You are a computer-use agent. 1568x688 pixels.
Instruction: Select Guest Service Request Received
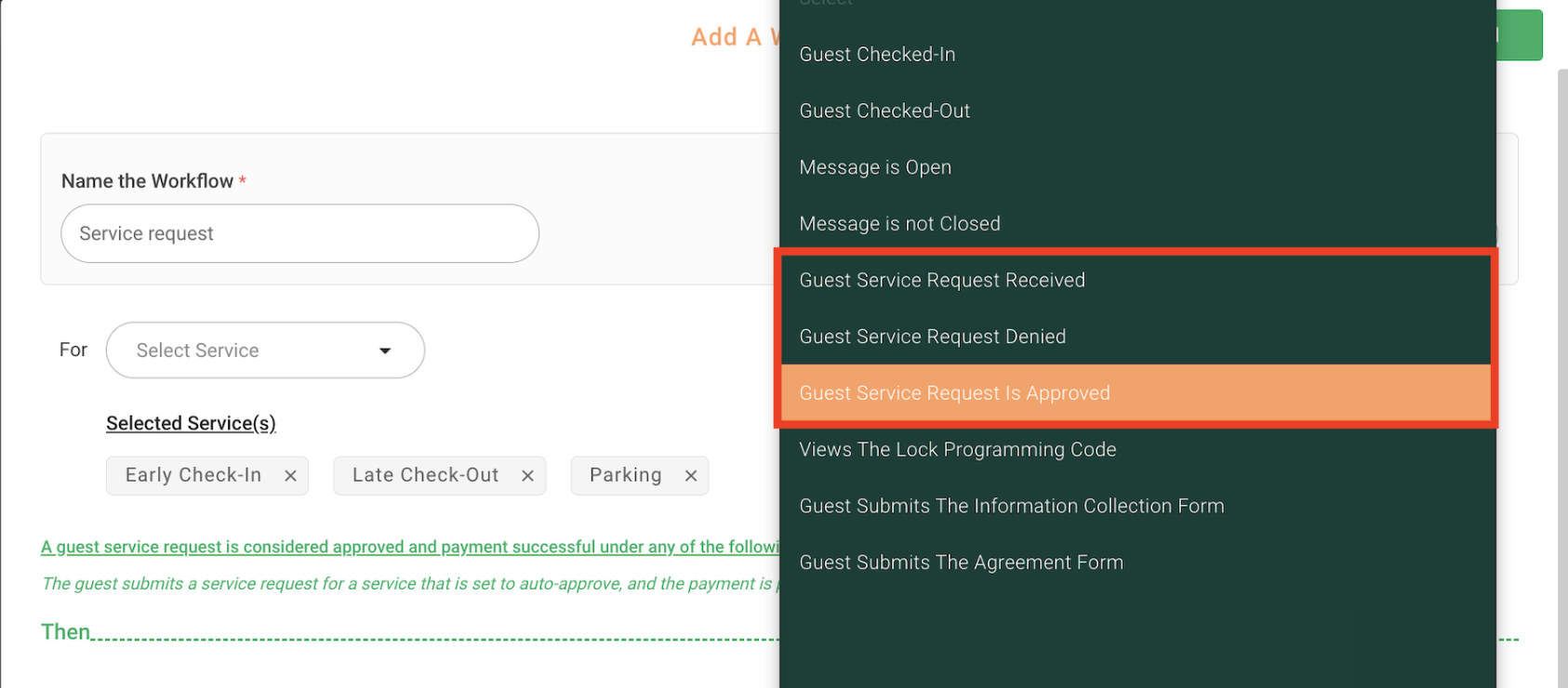[1136, 280]
